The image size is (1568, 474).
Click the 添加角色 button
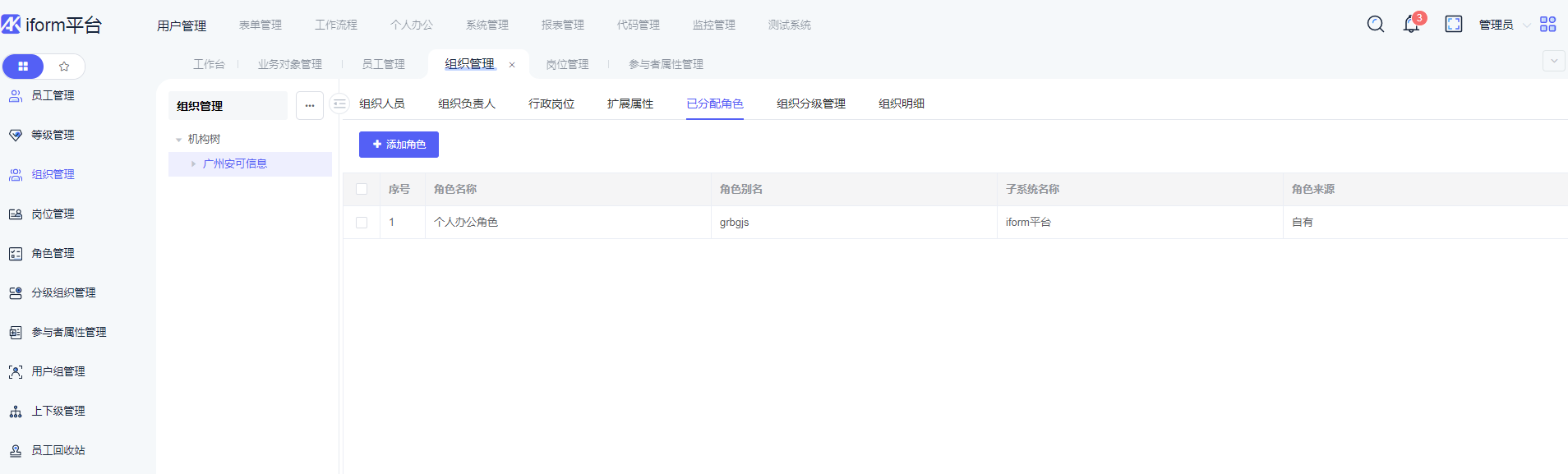click(x=399, y=145)
